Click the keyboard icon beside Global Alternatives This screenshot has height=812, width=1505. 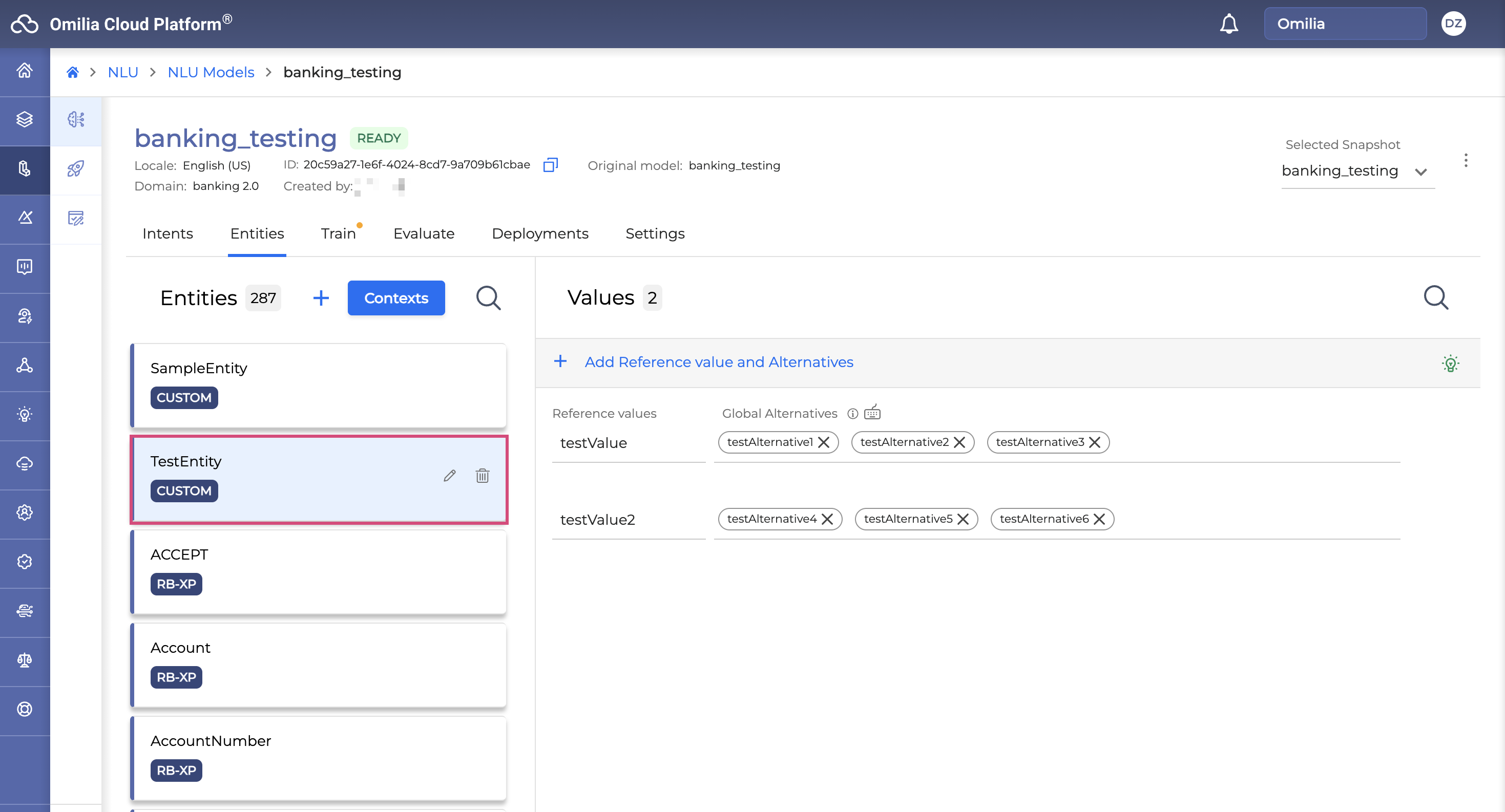(x=872, y=413)
